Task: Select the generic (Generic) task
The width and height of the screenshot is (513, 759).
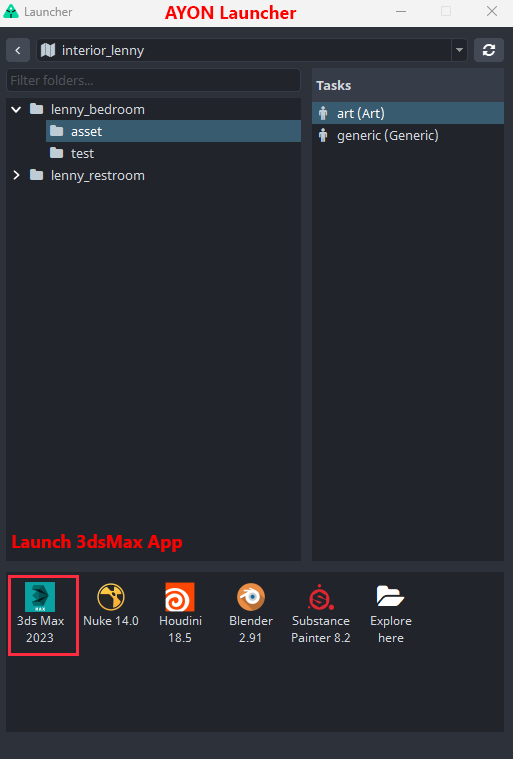Action: 408,135
